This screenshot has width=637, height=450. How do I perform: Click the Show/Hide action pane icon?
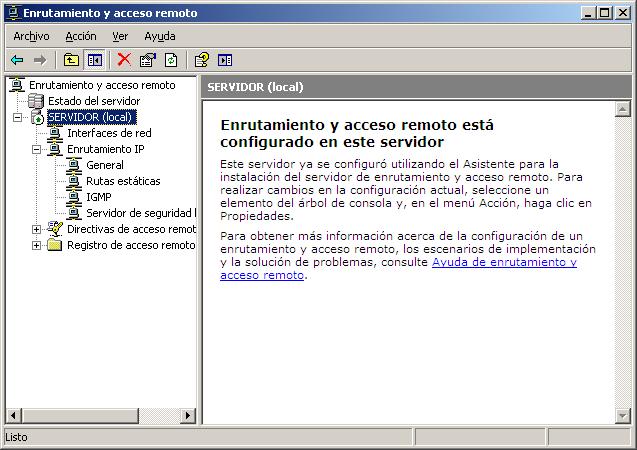click(x=225, y=60)
